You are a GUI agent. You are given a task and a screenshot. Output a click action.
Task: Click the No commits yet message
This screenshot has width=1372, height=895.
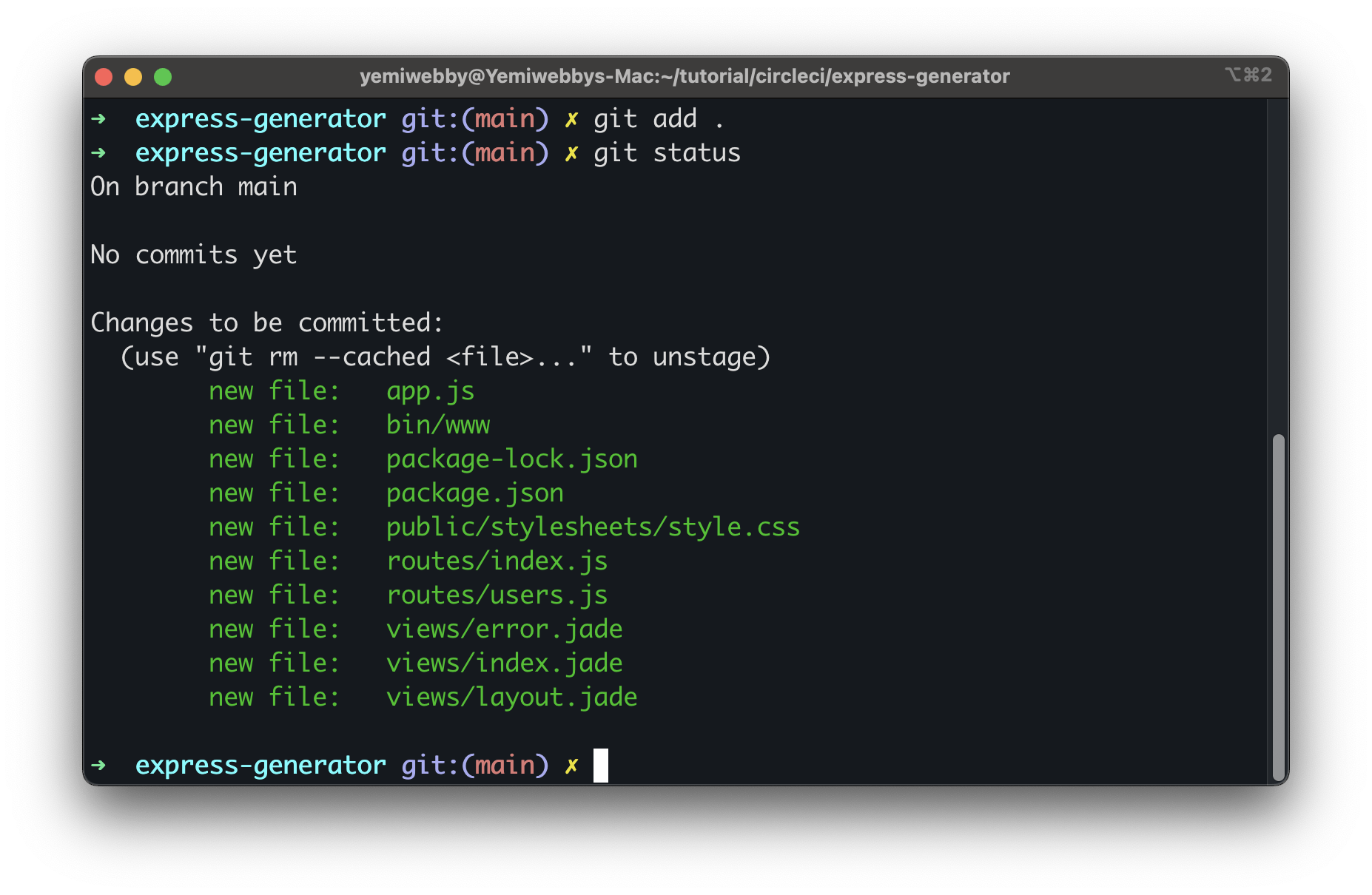click(193, 254)
